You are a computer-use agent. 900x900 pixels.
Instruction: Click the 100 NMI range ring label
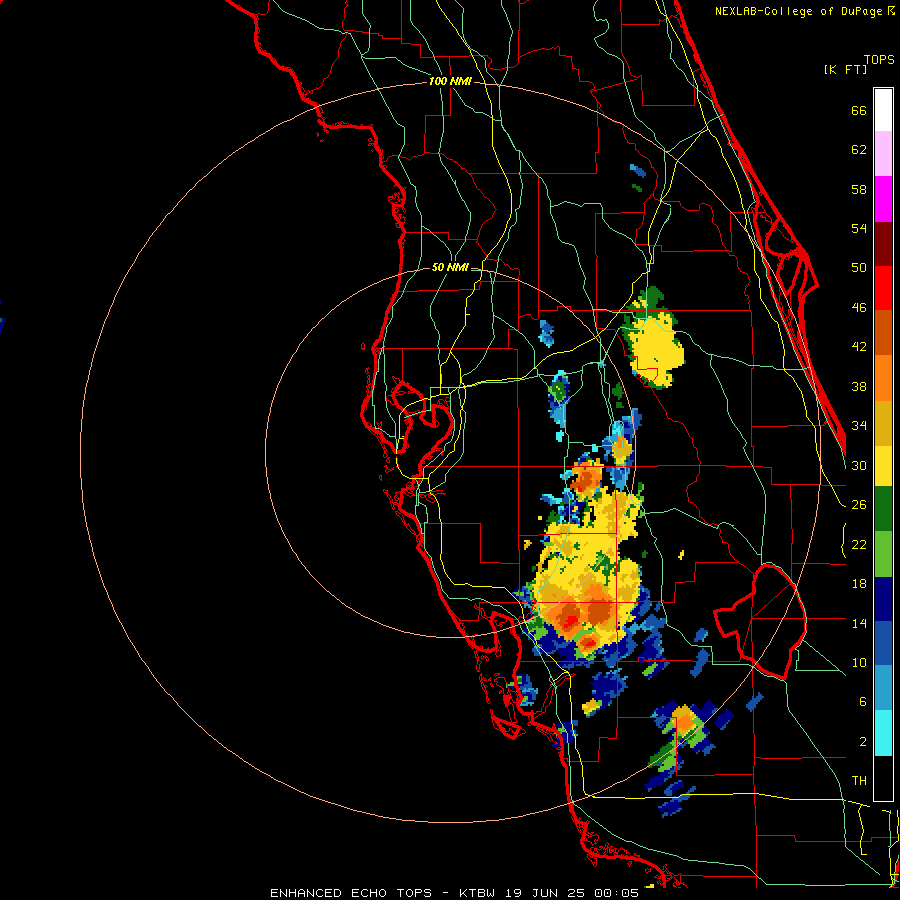(450, 82)
